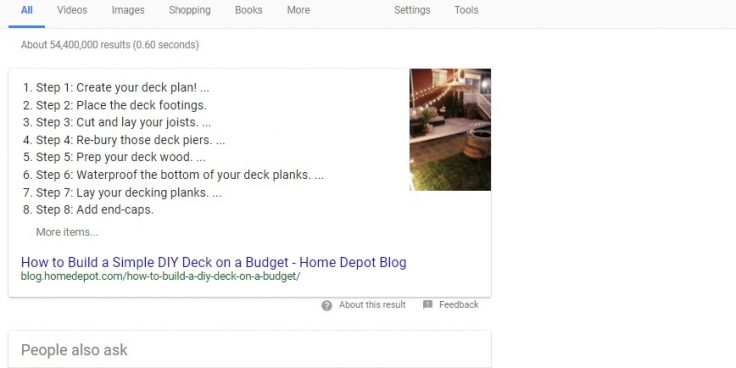The width and height of the screenshot is (736, 368).
Task: Switch to the Images tab
Action: pos(128,10)
